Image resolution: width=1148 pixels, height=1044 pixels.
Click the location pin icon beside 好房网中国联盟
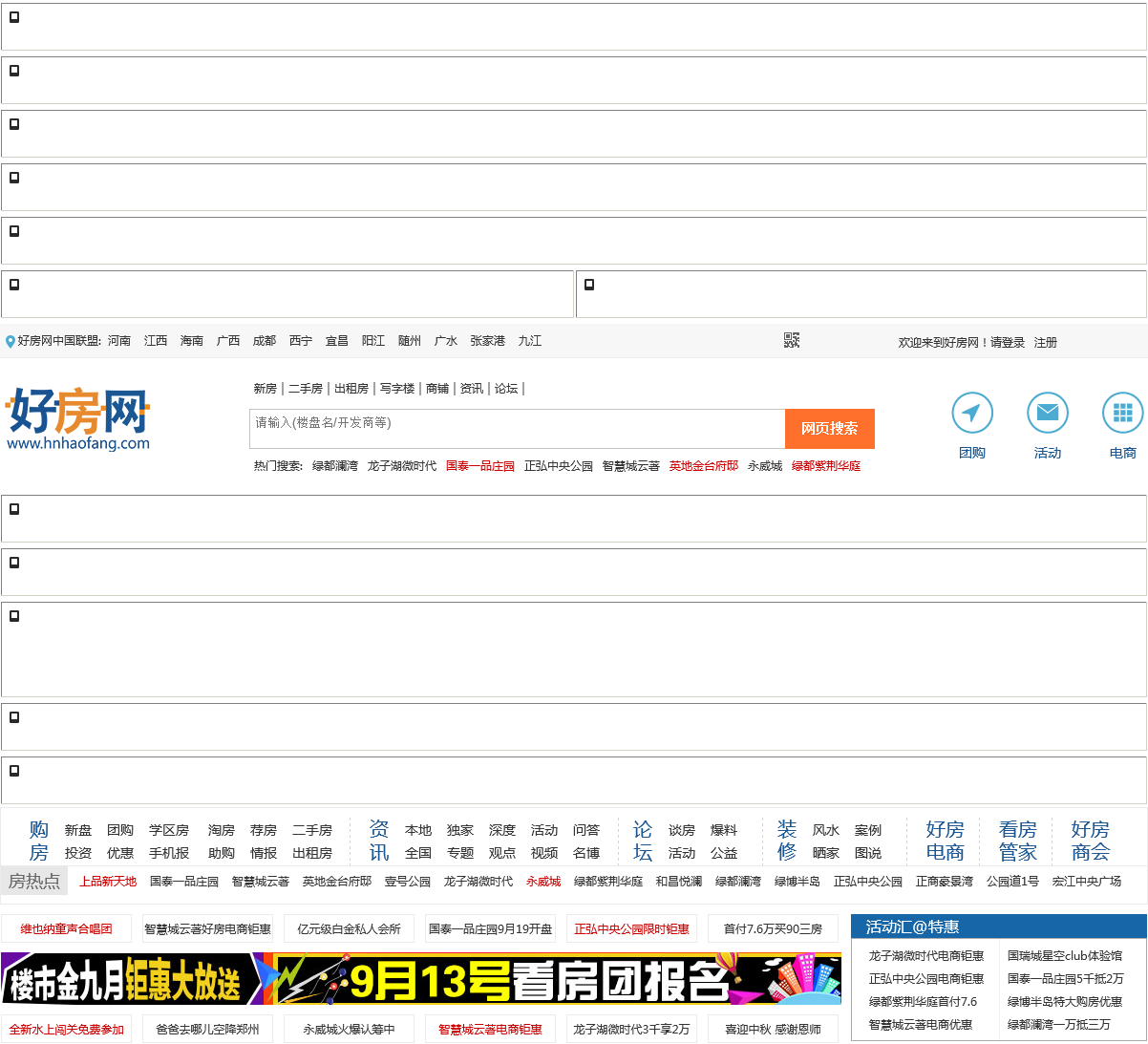11,342
